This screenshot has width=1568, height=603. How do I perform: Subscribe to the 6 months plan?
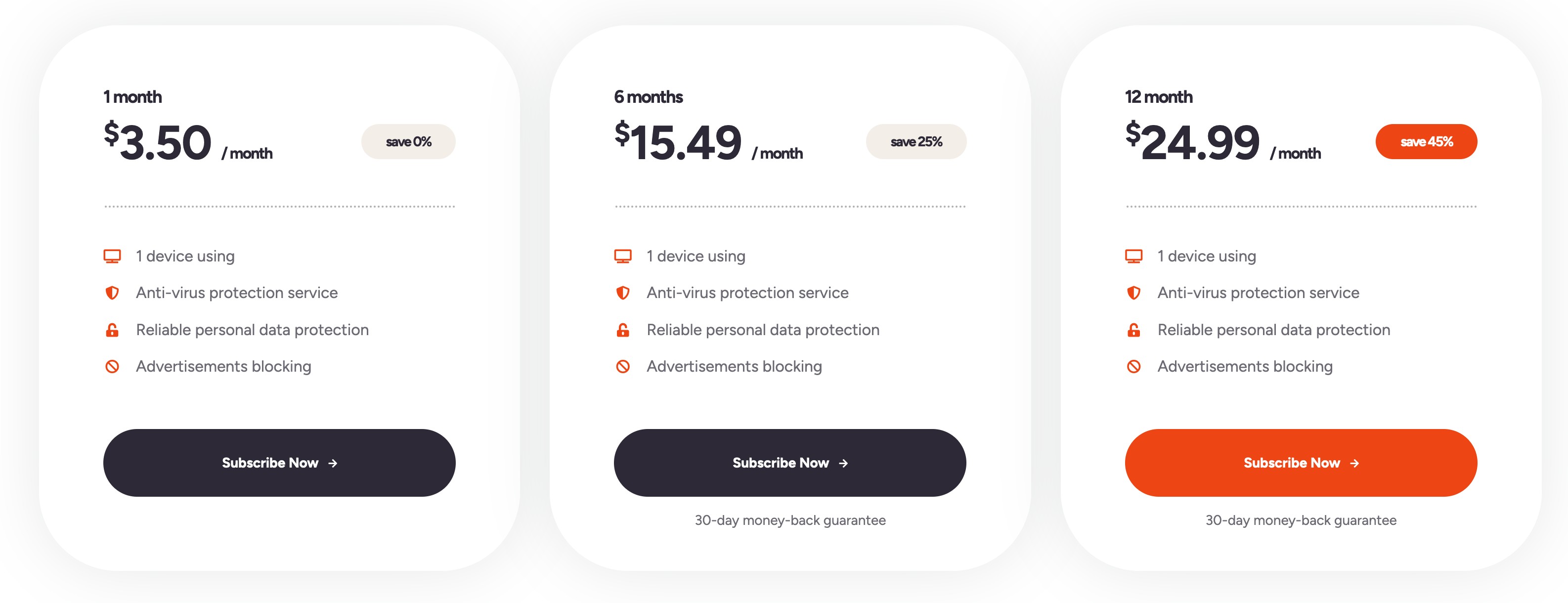[789, 463]
